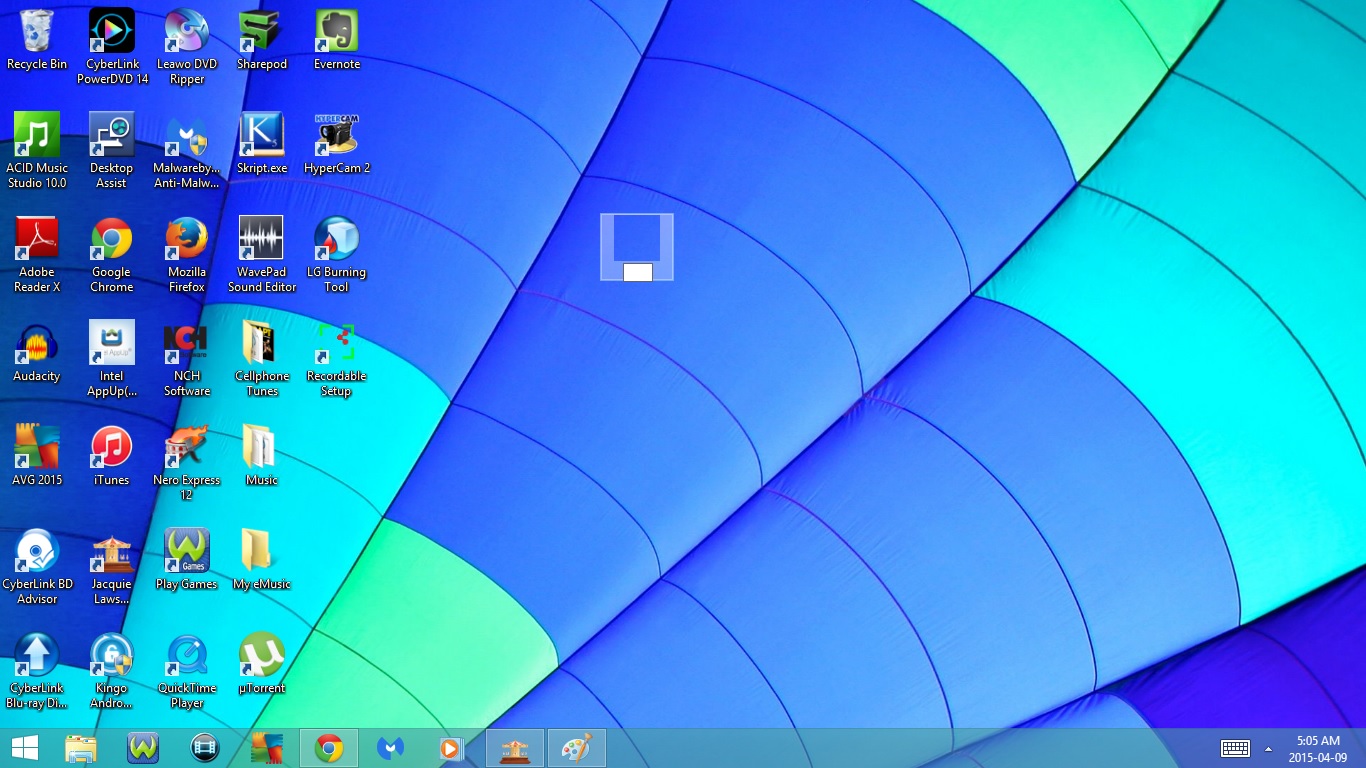Click the Play Games desktop icon
1366x768 pixels.
click(x=187, y=560)
